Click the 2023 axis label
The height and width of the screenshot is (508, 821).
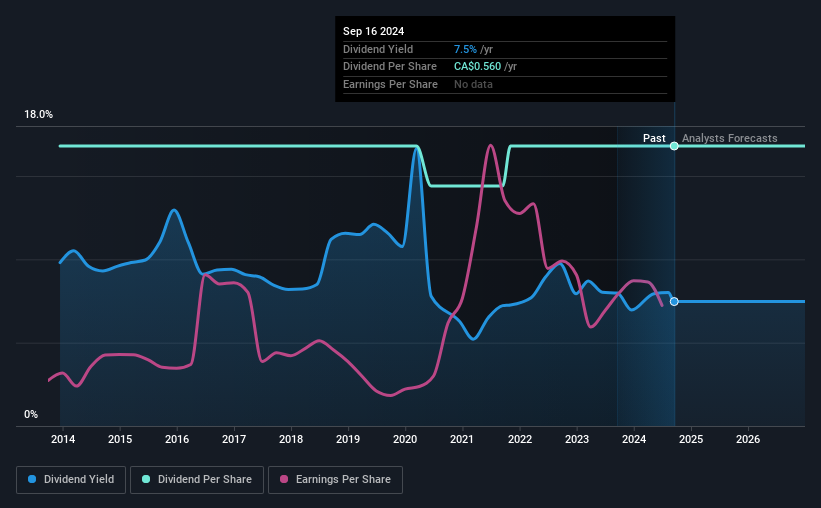577,439
